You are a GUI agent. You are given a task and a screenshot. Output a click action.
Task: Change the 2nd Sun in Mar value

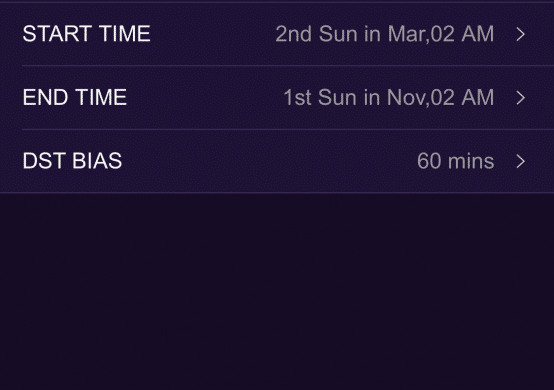click(384, 34)
